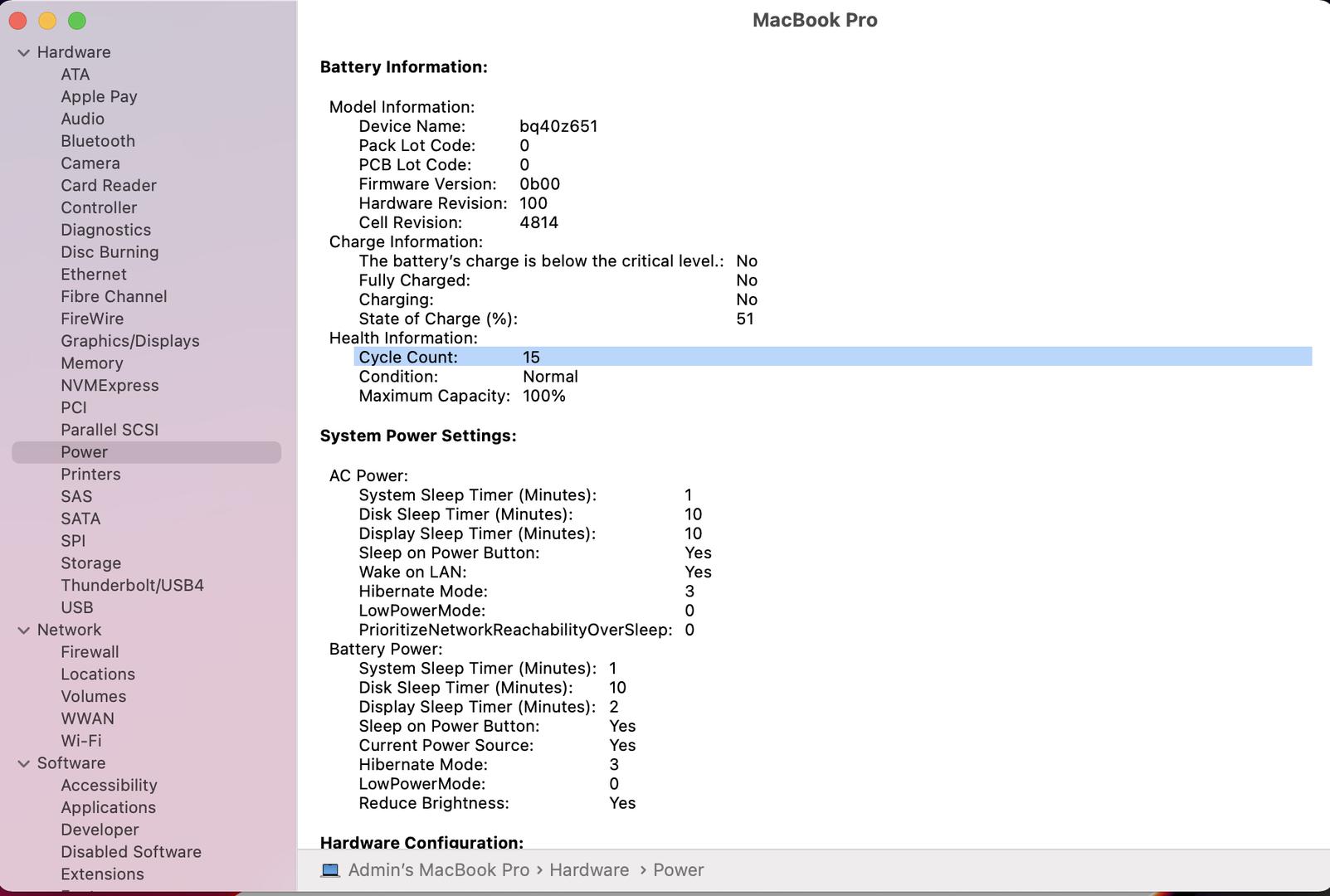Image resolution: width=1330 pixels, height=896 pixels.
Task: Open Developer under Software
Action: click(100, 830)
